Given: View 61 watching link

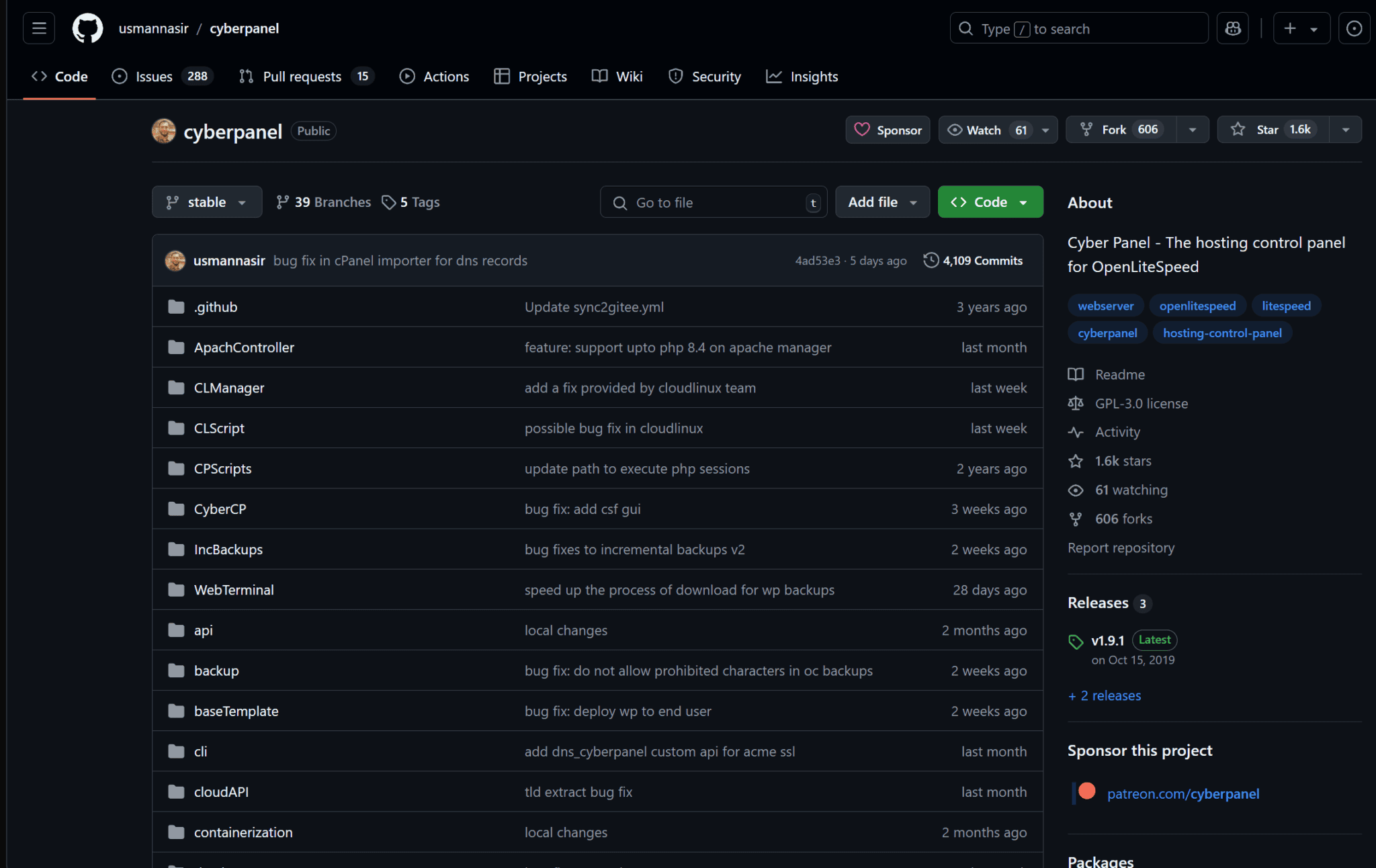Looking at the screenshot, I should click(1118, 490).
